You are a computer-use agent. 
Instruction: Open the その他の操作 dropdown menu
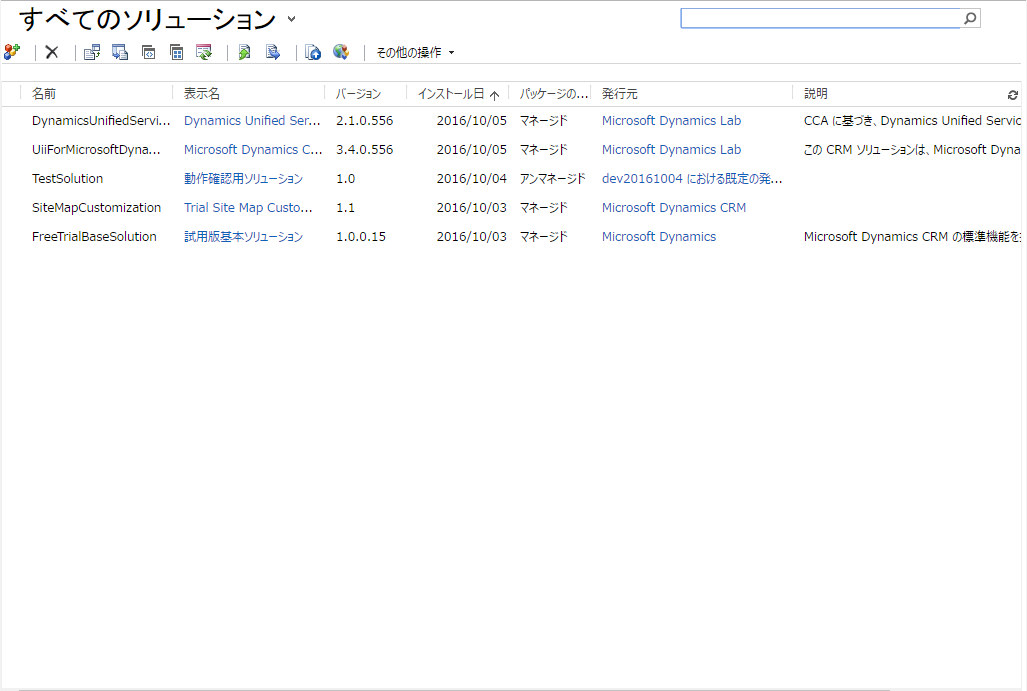click(415, 52)
